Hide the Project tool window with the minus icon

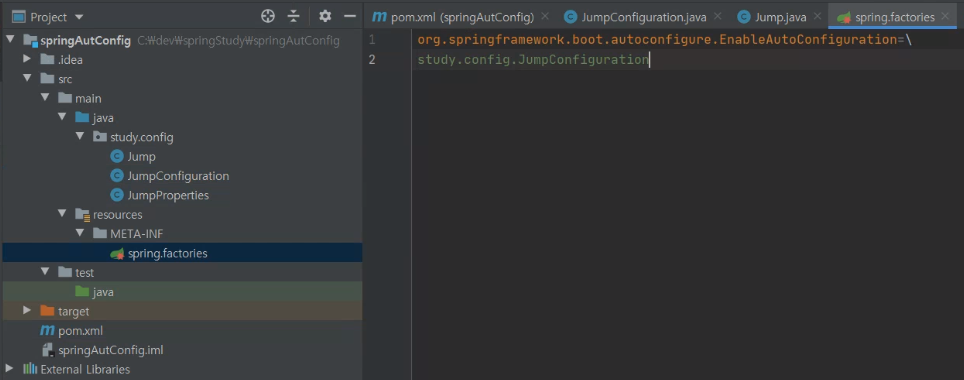point(350,17)
